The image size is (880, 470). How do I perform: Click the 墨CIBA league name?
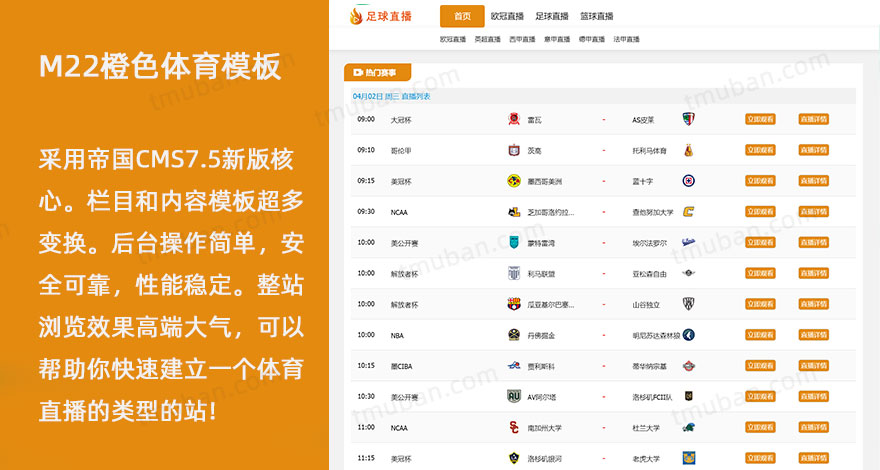tap(401, 366)
